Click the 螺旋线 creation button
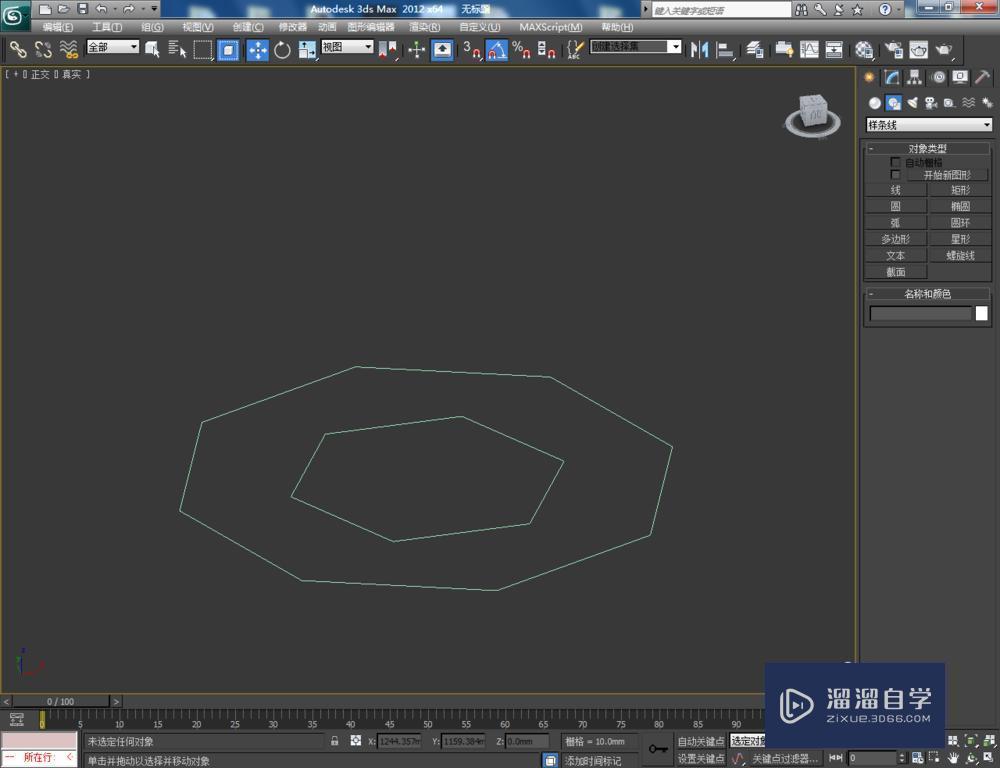 [960, 255]
